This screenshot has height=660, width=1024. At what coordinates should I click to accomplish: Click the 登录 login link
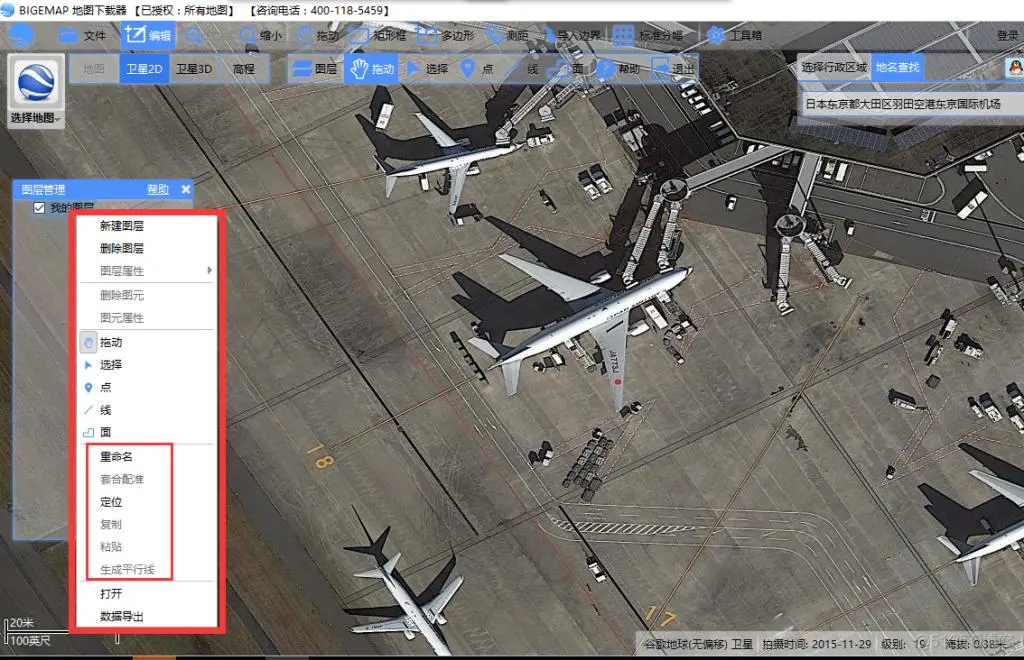coord(1008,35)
